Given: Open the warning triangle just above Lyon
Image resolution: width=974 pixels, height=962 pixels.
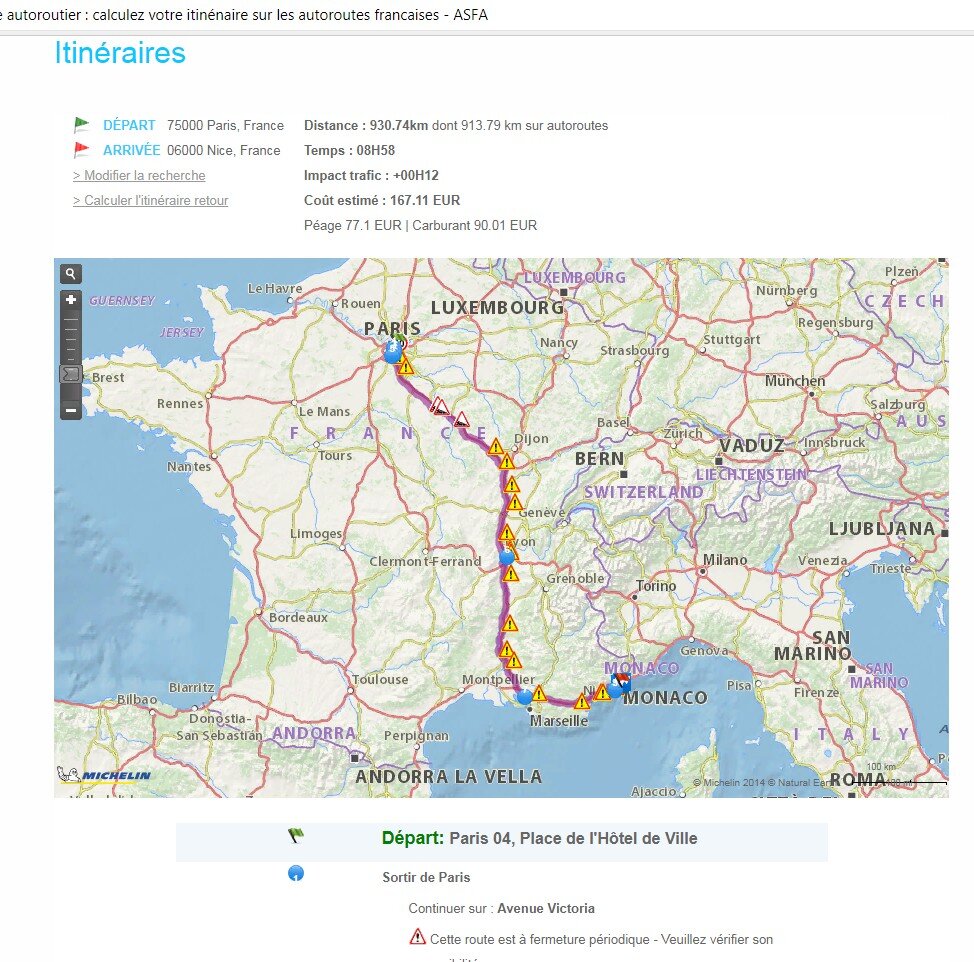Looking at the screenshot, I should tap(507, 533).
